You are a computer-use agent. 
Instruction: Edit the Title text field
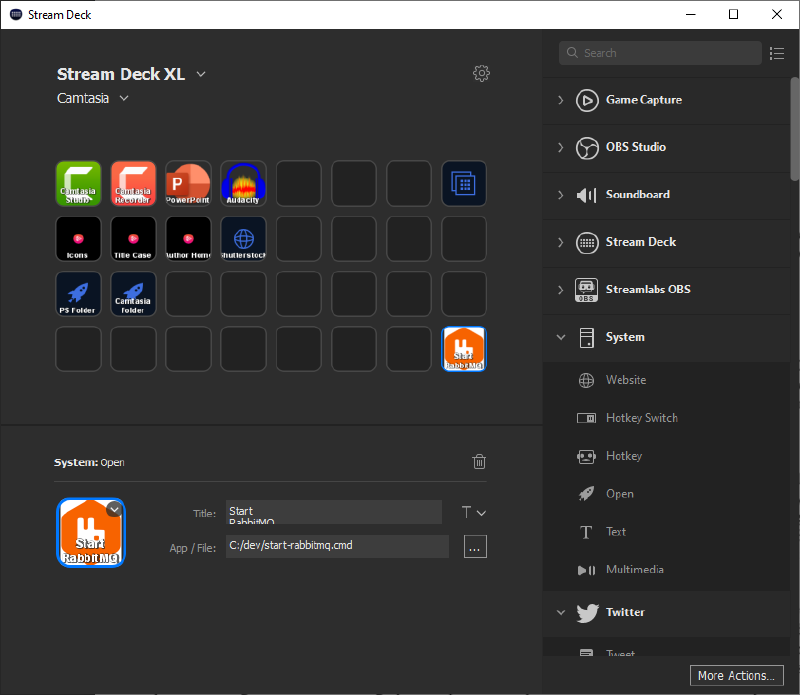coord(334,512)
